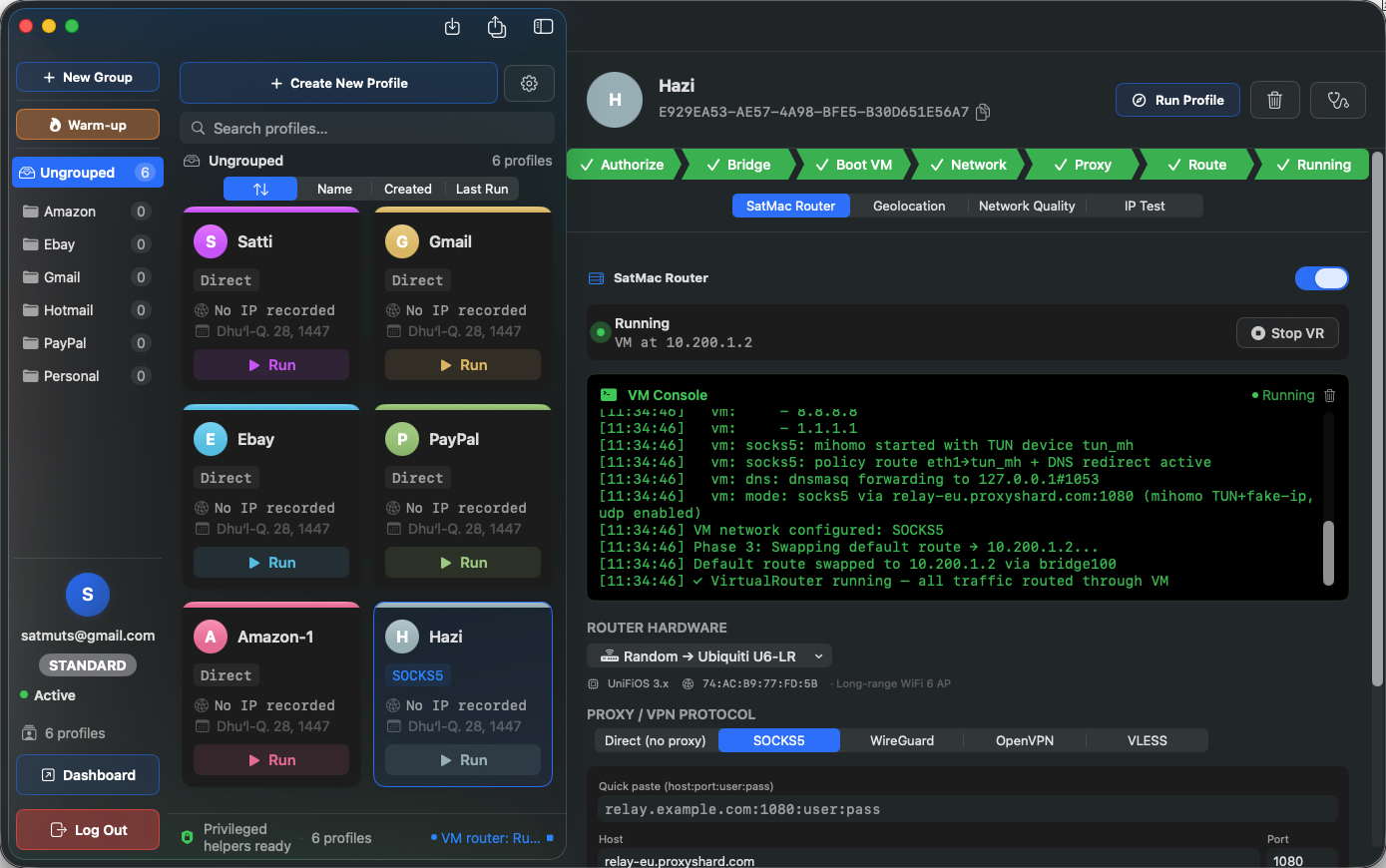Click the globe icon beside MAC address
The width and height of the screenshot is (1386, 868).
pyautogui.click(x=689, y=683)
